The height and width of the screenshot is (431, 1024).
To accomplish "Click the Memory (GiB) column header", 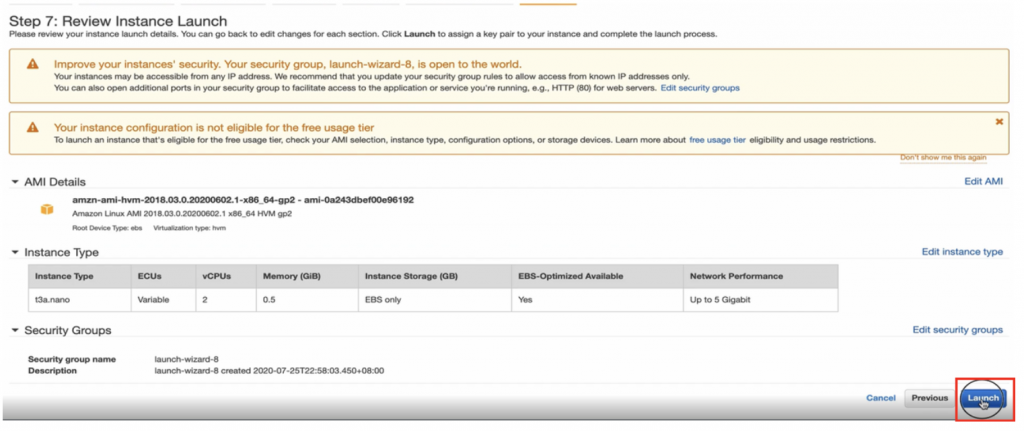I will coord(307,276).
